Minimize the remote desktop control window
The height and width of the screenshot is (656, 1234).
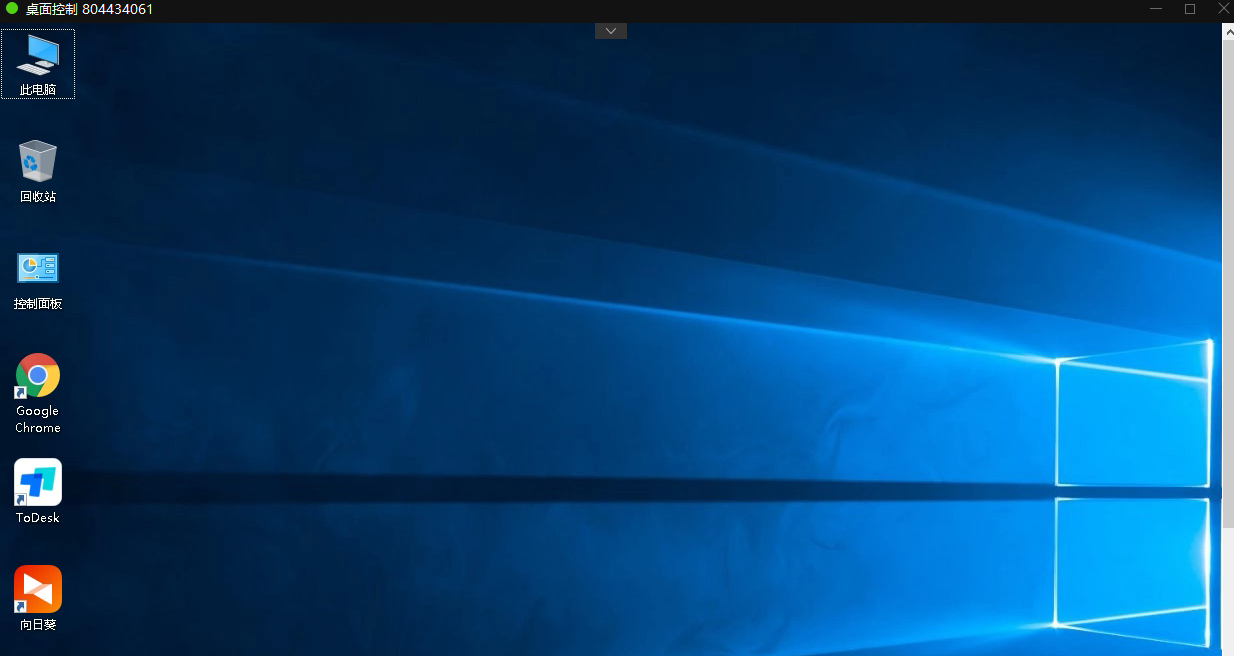[1156, 9]
